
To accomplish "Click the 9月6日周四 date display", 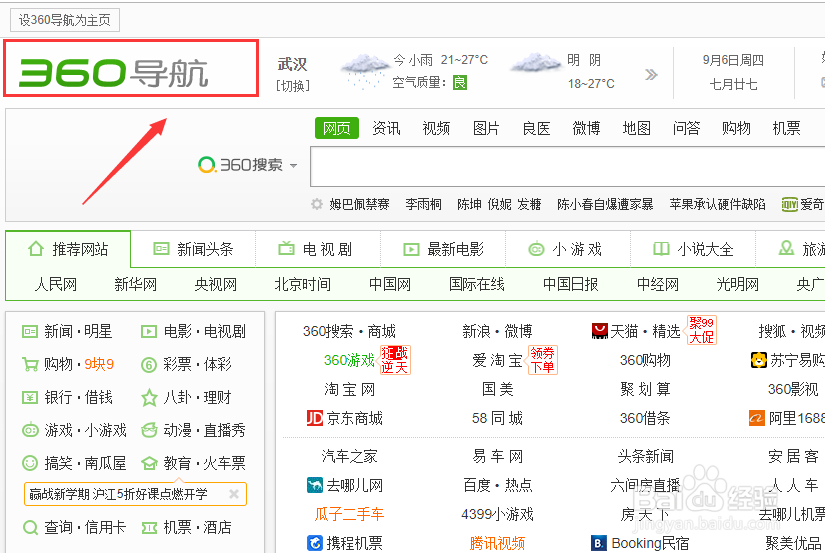I will (x=733, y=61).
